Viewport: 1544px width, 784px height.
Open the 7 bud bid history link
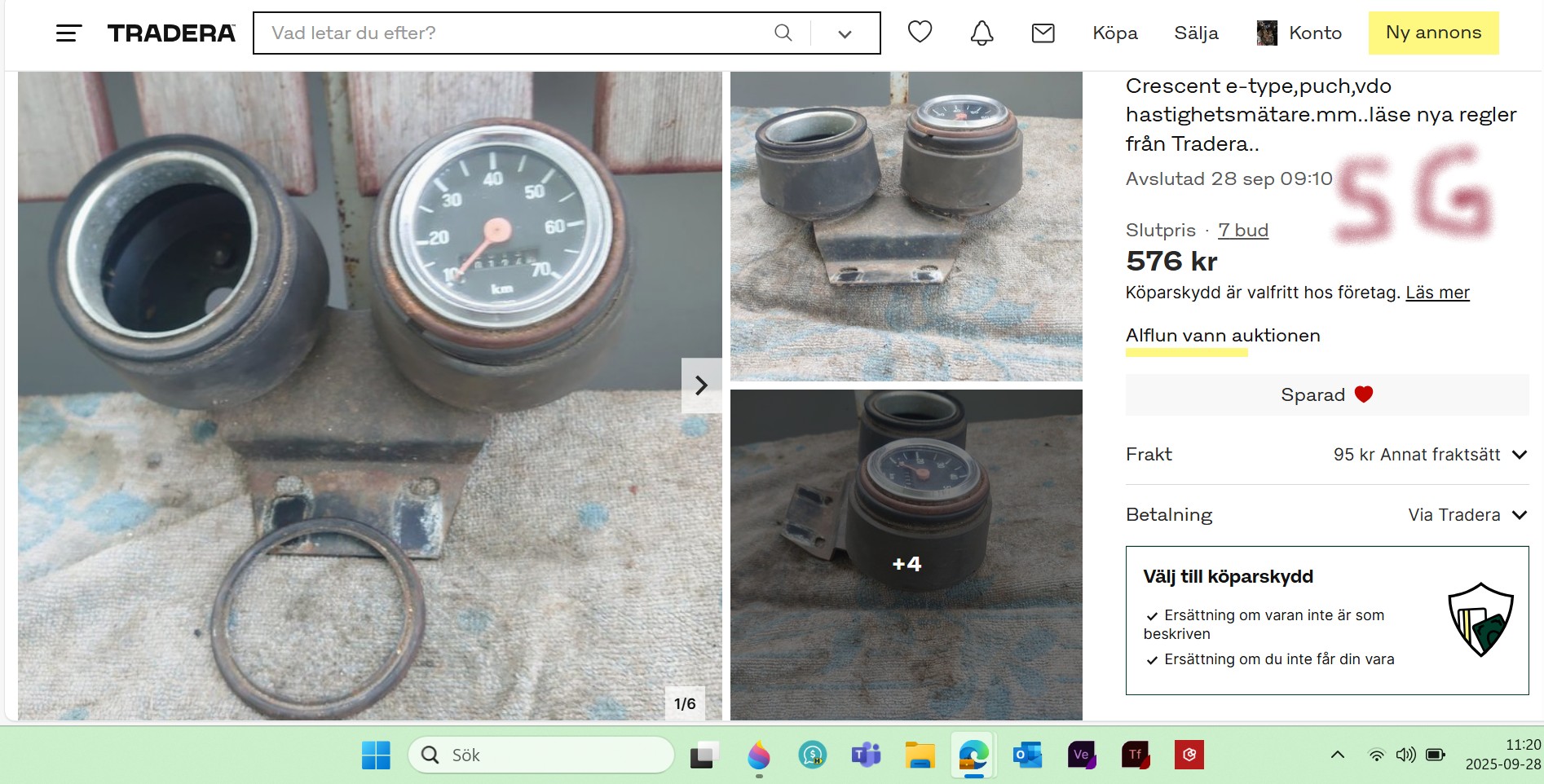pyautogui.click(x=1242, y=231)
